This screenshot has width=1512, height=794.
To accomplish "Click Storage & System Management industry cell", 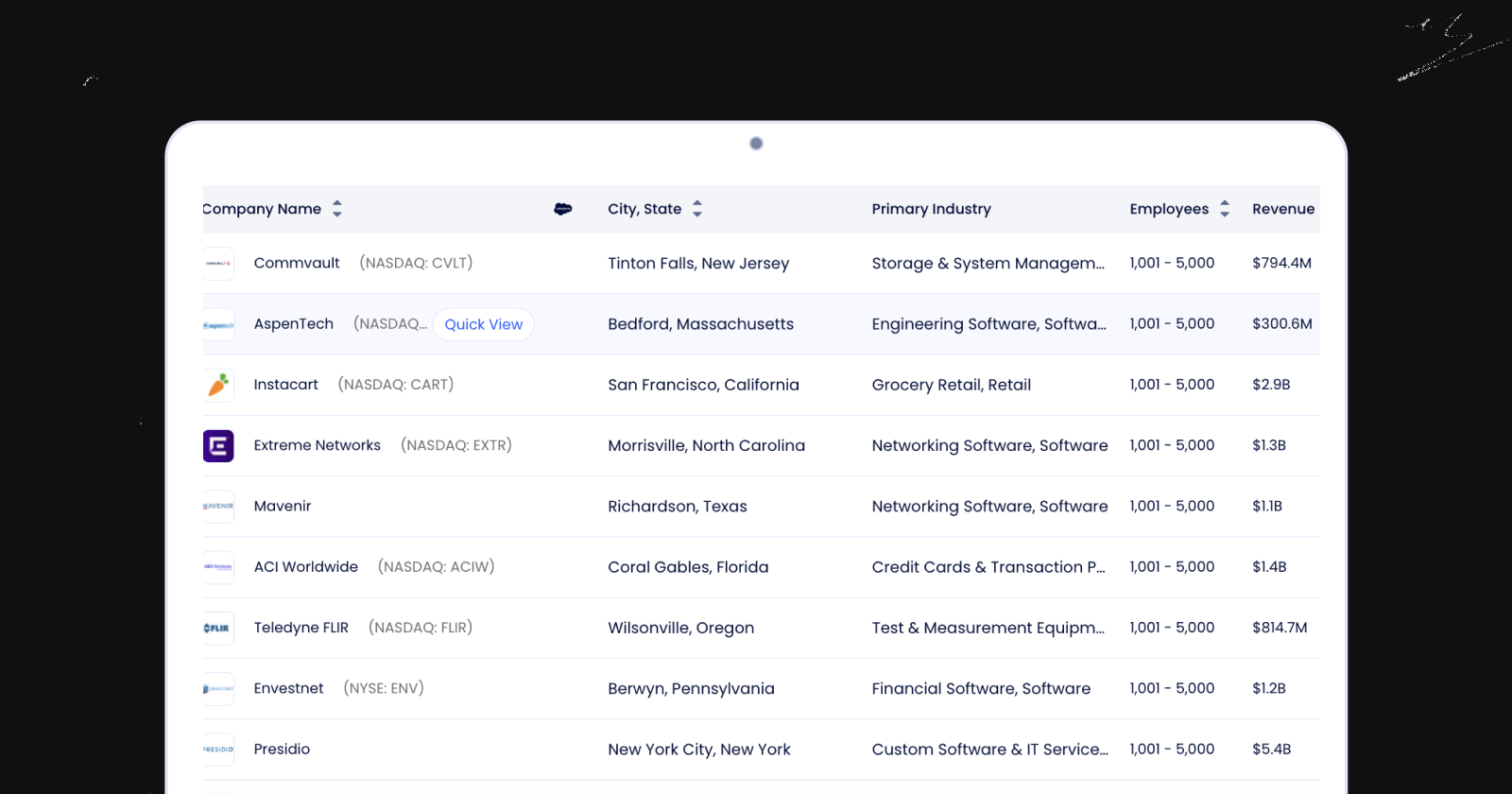I will coord(988,264).
